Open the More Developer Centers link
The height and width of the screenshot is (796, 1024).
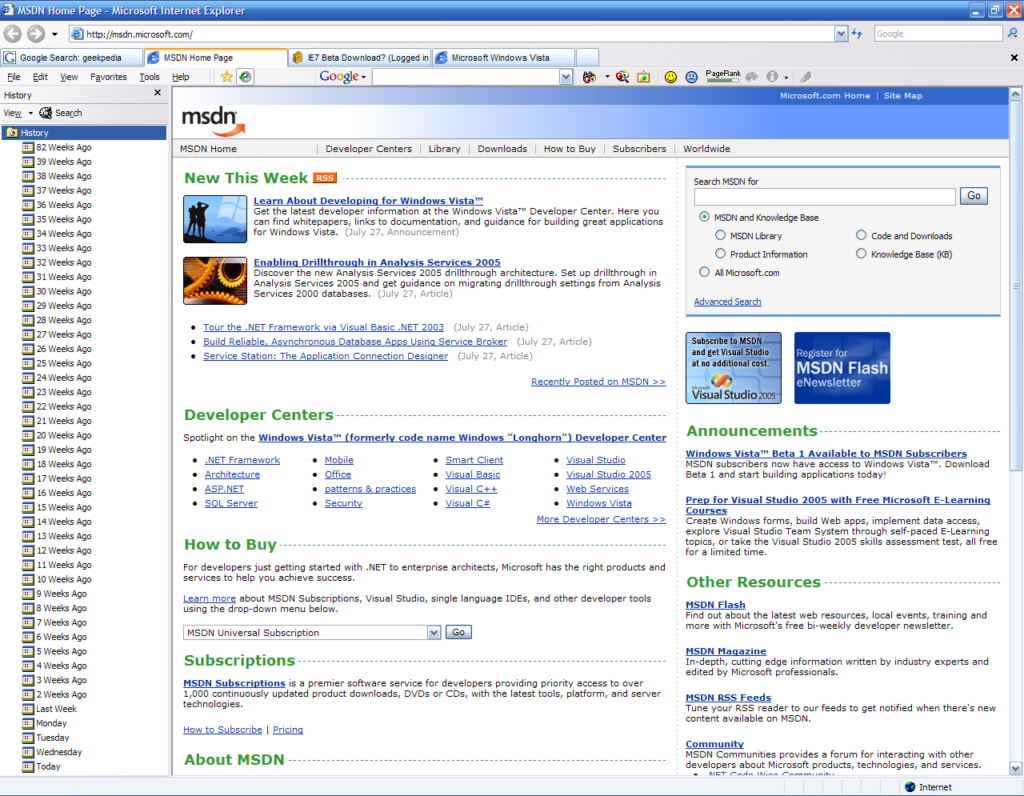pos(601,519)
